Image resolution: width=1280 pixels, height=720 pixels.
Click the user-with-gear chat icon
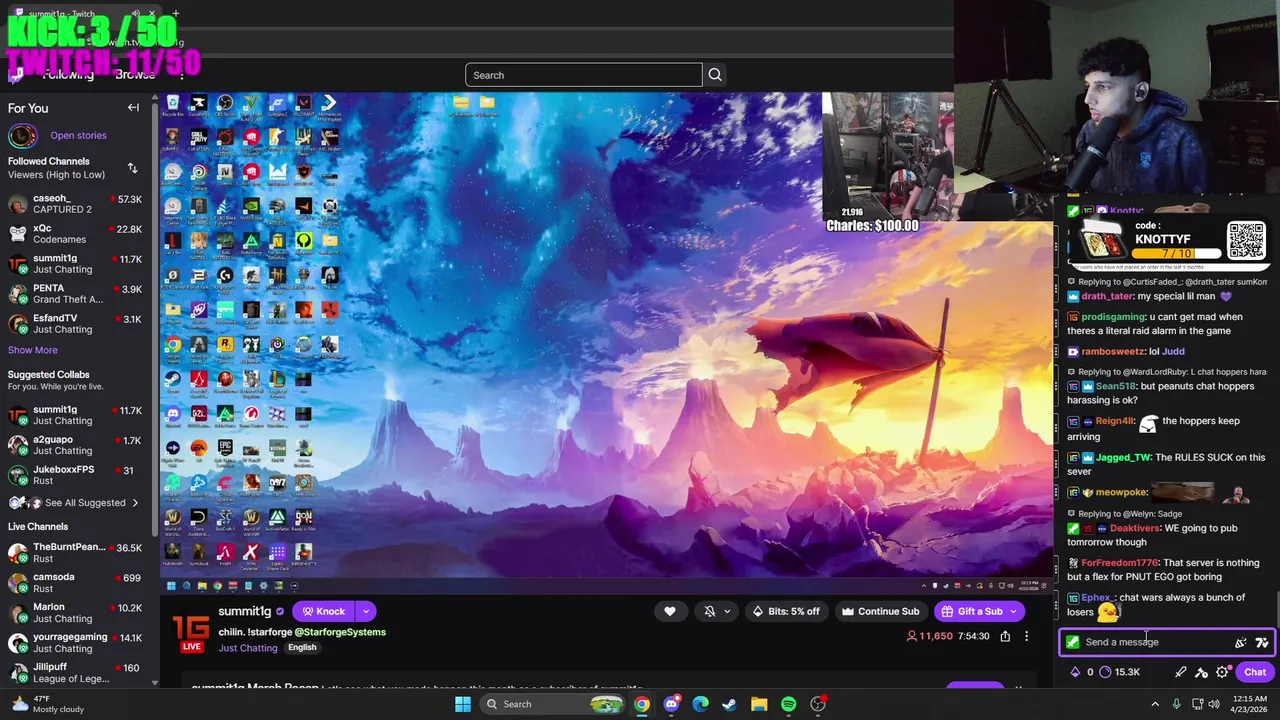tap(1202, 672)
